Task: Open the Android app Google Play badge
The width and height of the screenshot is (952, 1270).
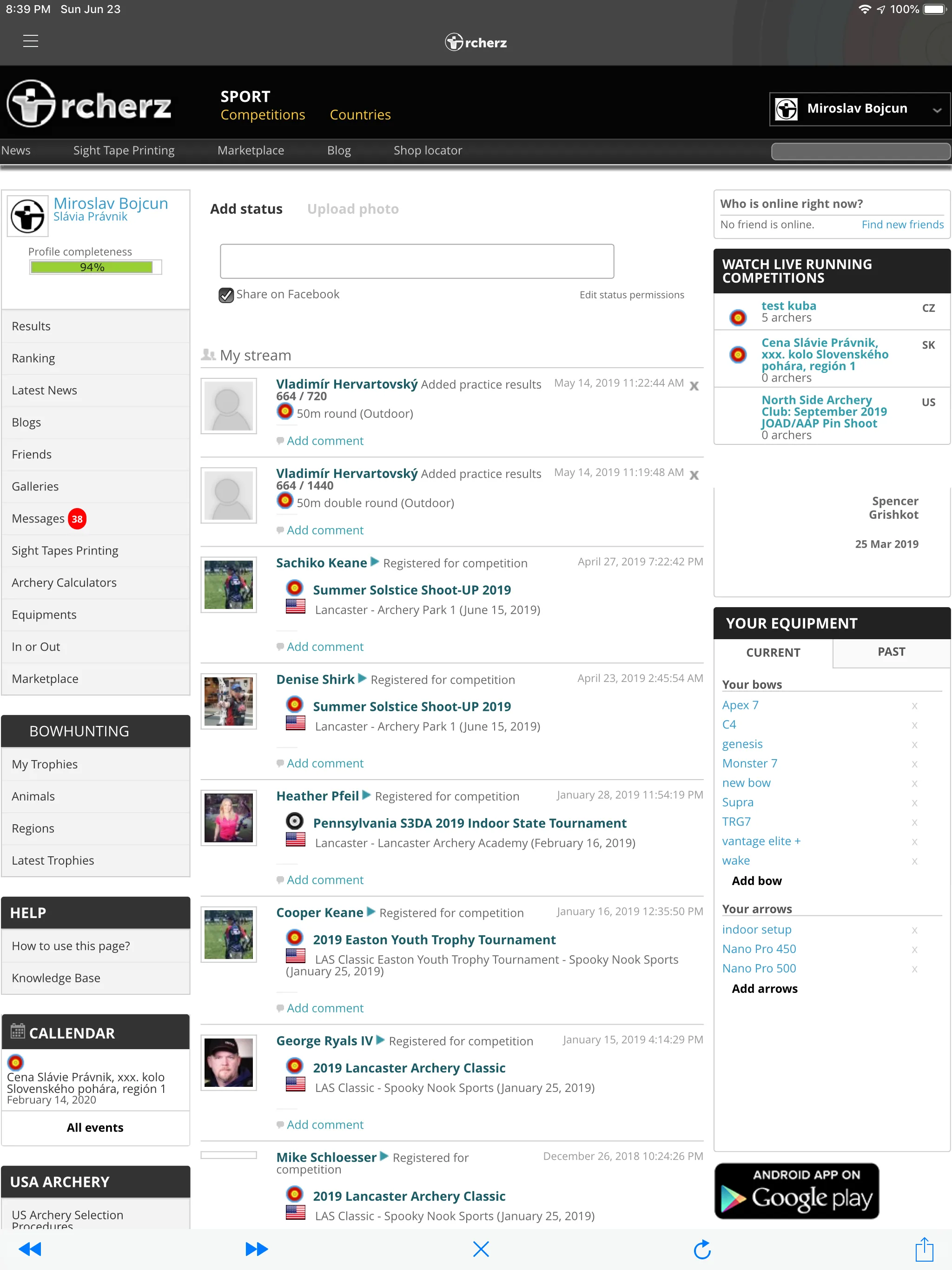Action: click(x=796, y=1191)
